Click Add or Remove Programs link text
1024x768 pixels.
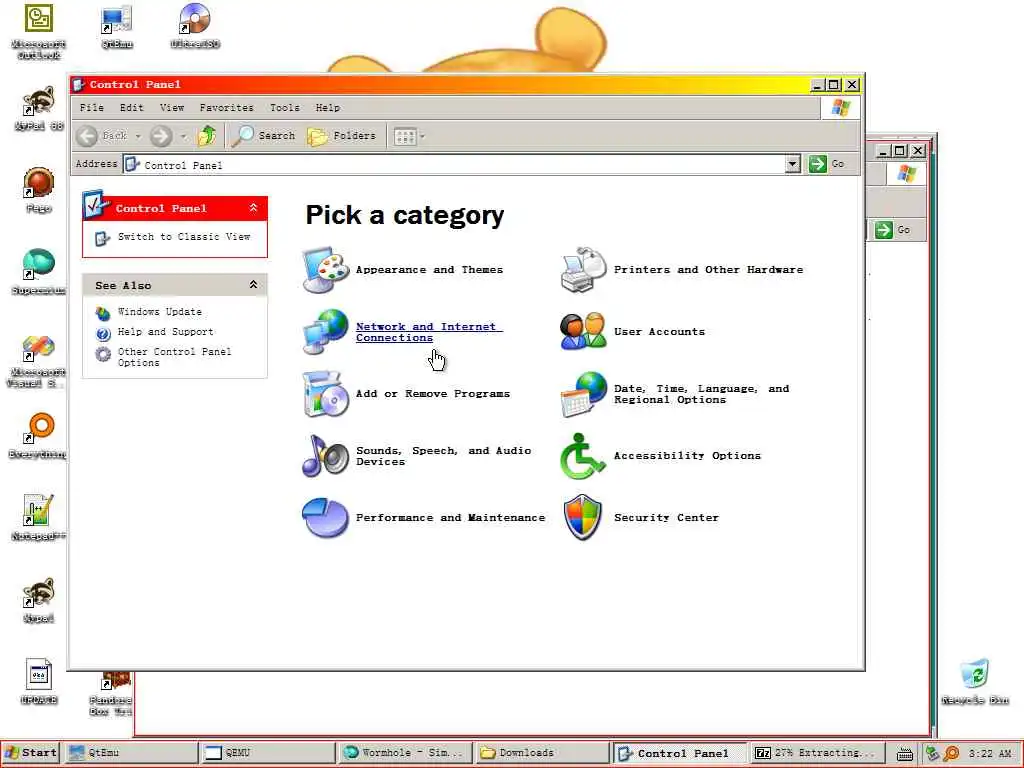432,393
